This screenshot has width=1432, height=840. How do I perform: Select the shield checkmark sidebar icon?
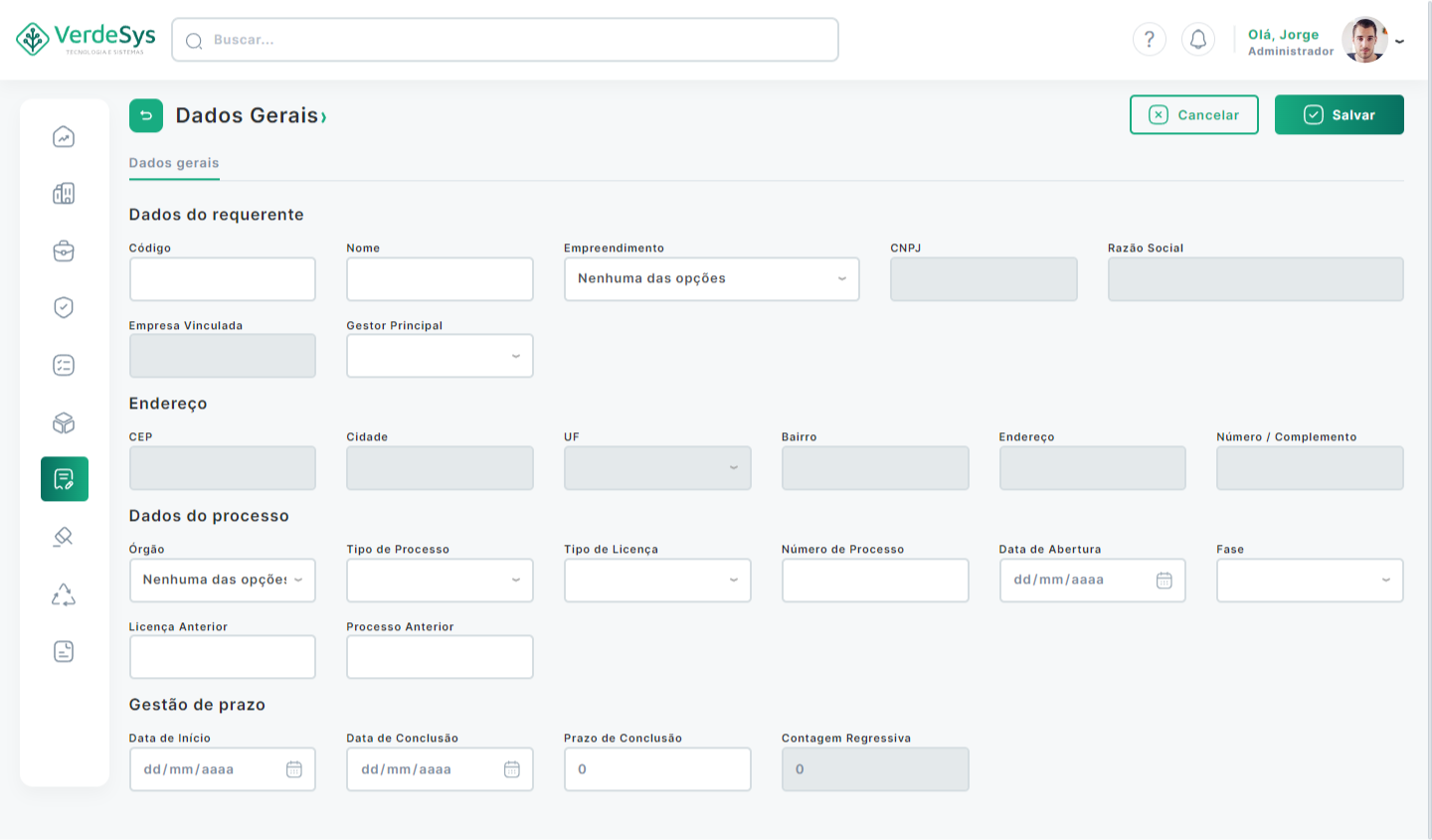pos(64,308)
